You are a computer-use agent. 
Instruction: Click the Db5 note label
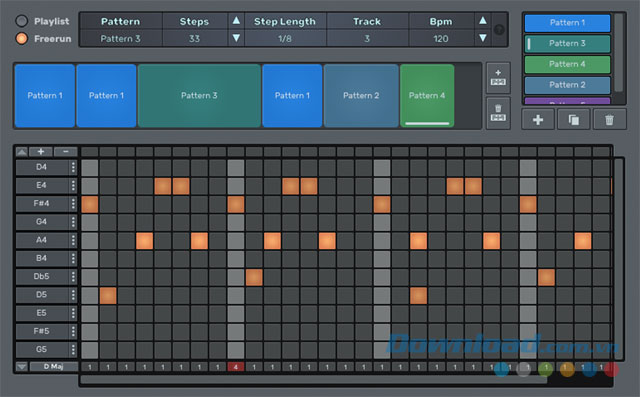coord(41,277)
